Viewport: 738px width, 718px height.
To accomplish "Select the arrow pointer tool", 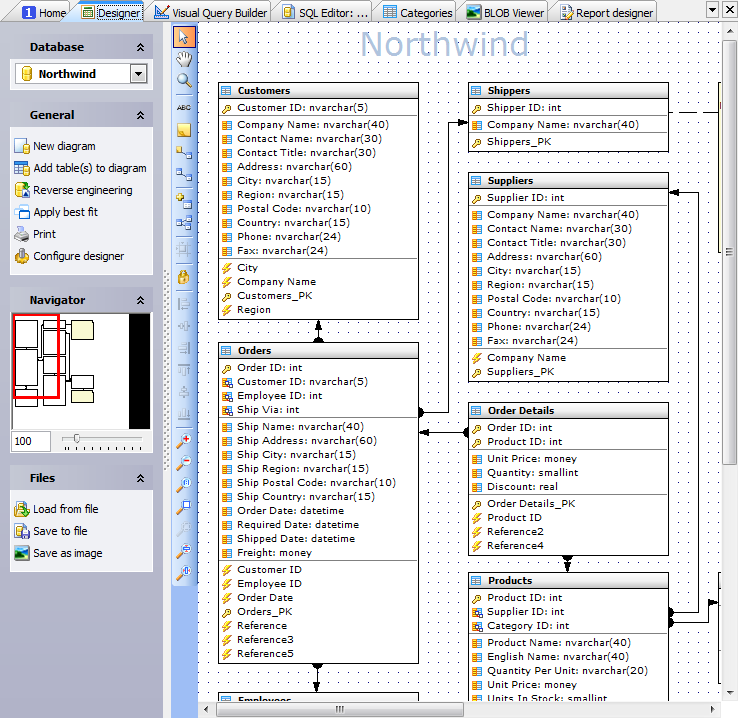I will [184, 37].
